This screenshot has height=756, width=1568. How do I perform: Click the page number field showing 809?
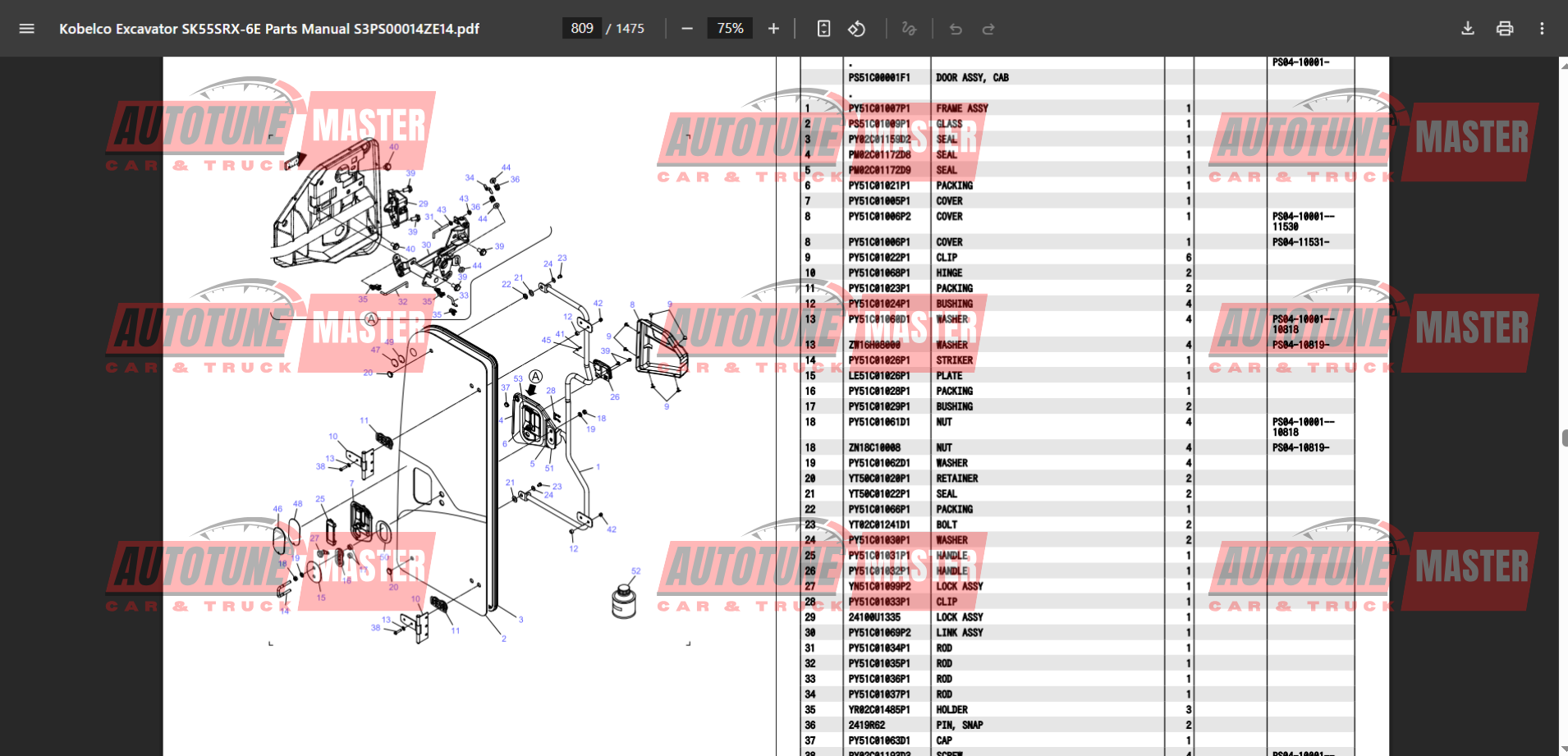(x=582, y=29)
